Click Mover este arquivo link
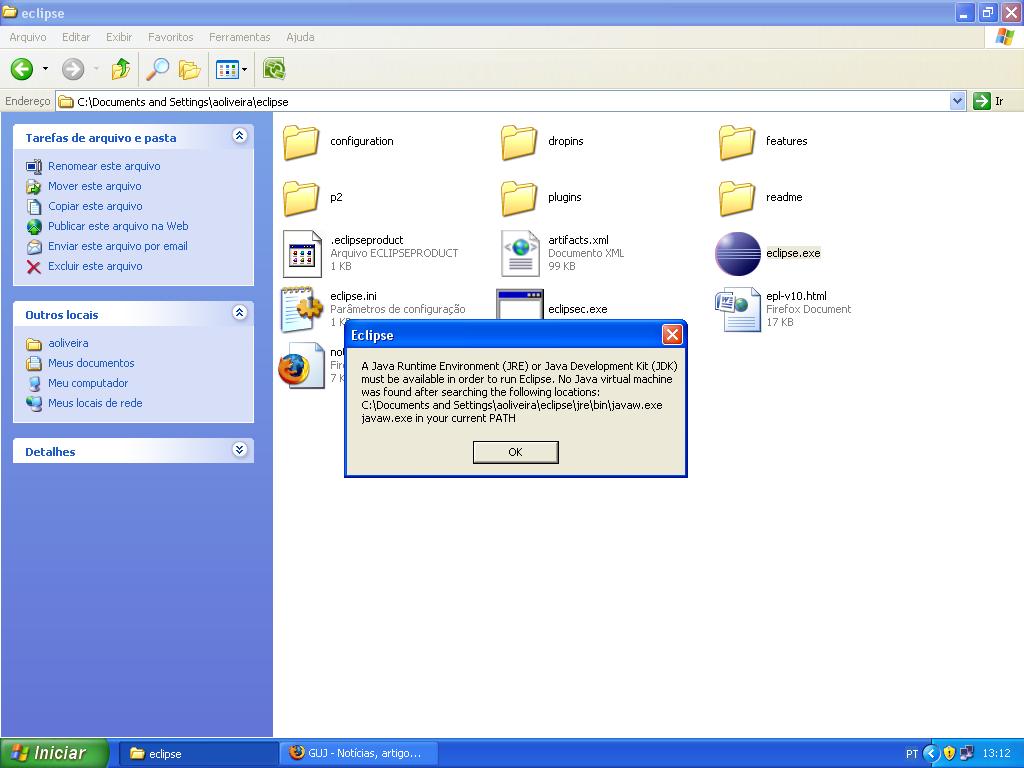1024x768 pixels. click(x=95, y=186)
